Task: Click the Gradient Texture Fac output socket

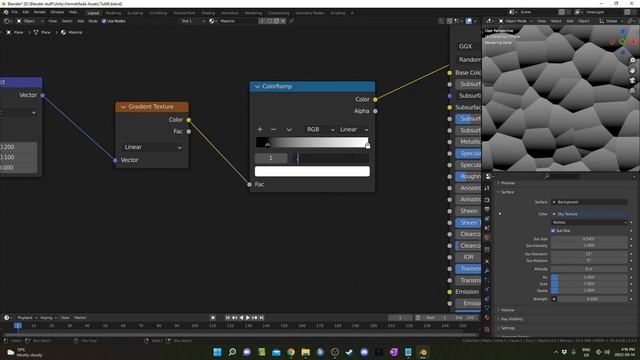Action: (x=189, y=131)
